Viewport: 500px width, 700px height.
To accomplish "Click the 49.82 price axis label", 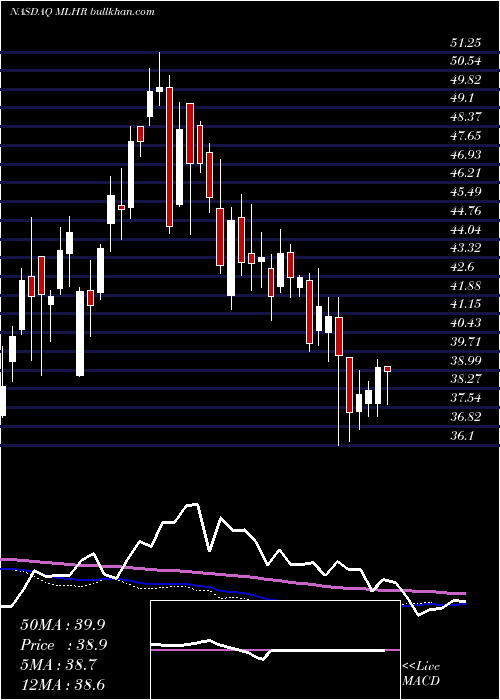I will (x=466, y=80).
